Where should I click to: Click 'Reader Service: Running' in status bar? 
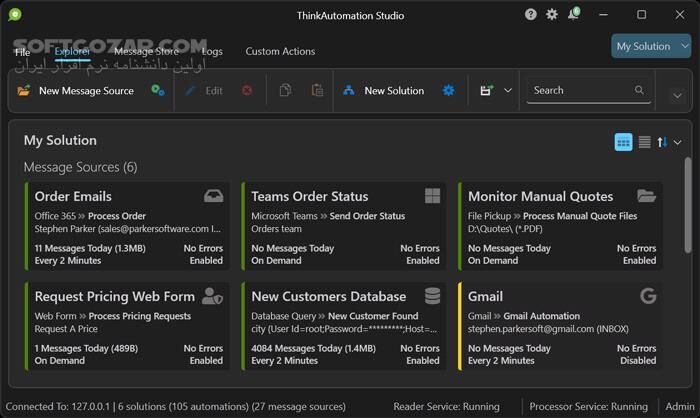click(x=446, y=406)
